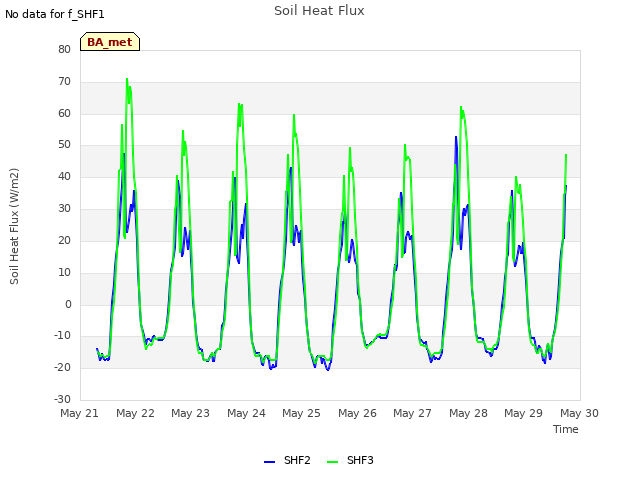Image resolution: width=640 pixels, height=480 pixels.
Task: Click the SHF3 peak above 60 after May 28
Action: click(461, 107)
